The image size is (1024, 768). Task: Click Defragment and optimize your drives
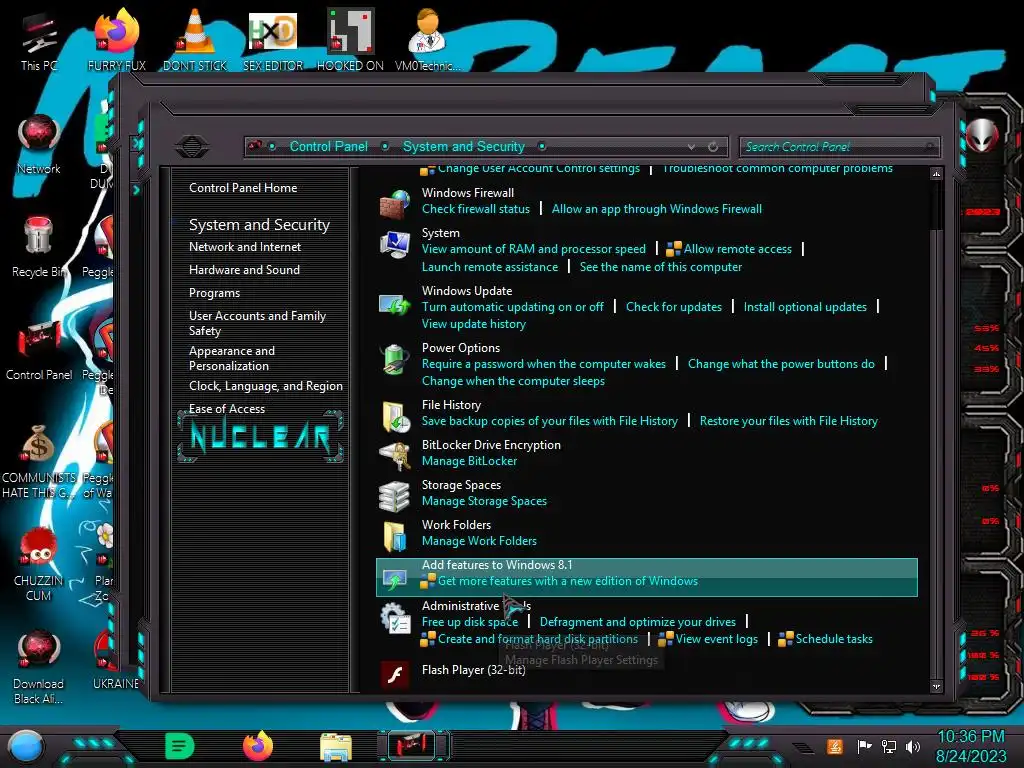click(637, 622)
